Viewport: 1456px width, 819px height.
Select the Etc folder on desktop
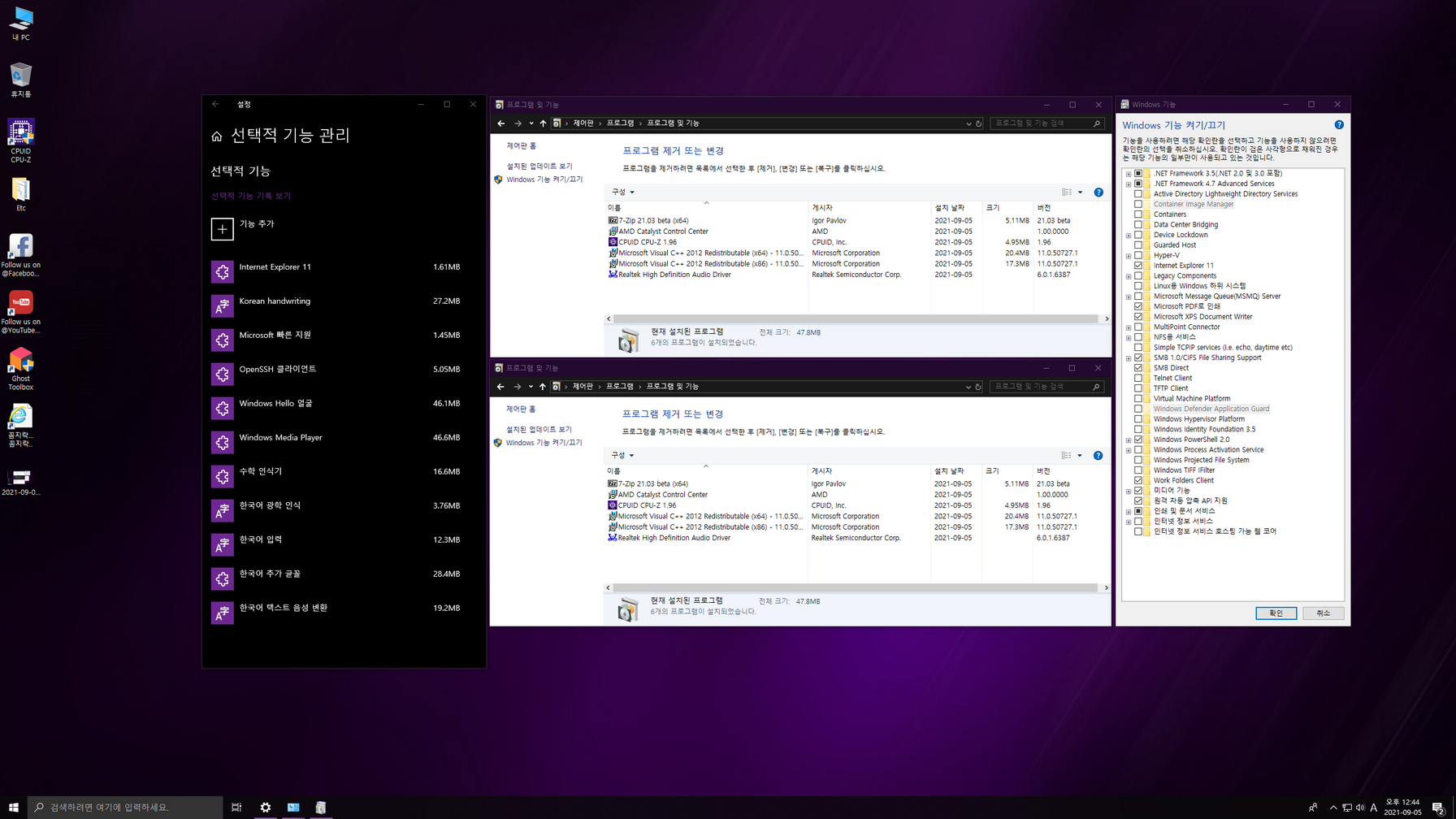point(21,195)
